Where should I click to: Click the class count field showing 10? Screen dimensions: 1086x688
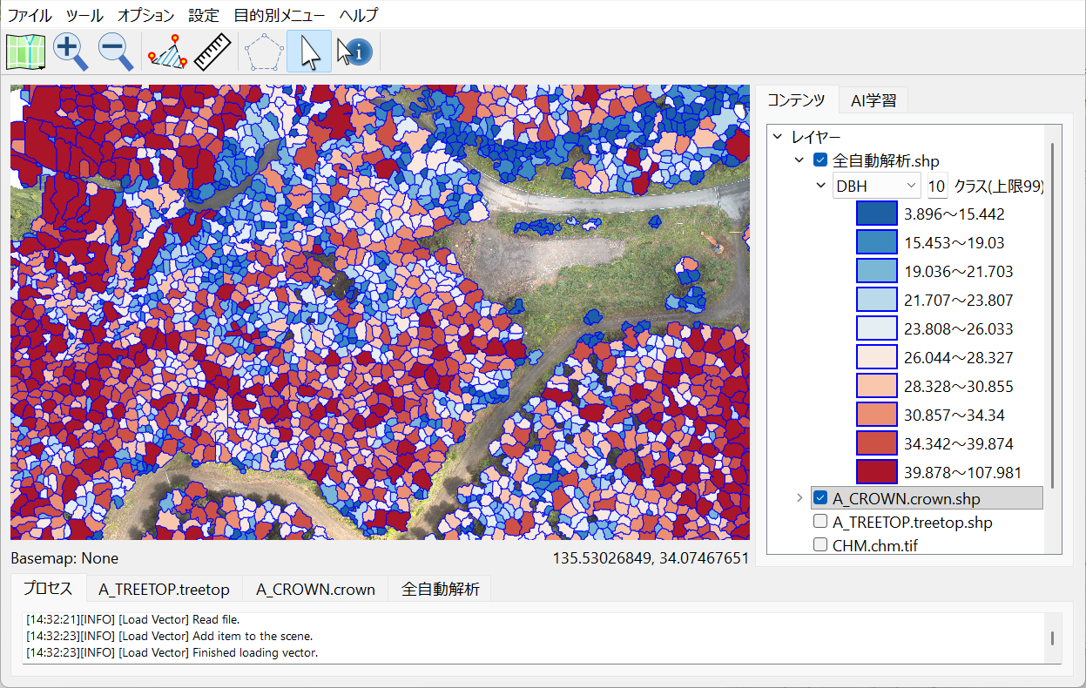tap(937, 186)
